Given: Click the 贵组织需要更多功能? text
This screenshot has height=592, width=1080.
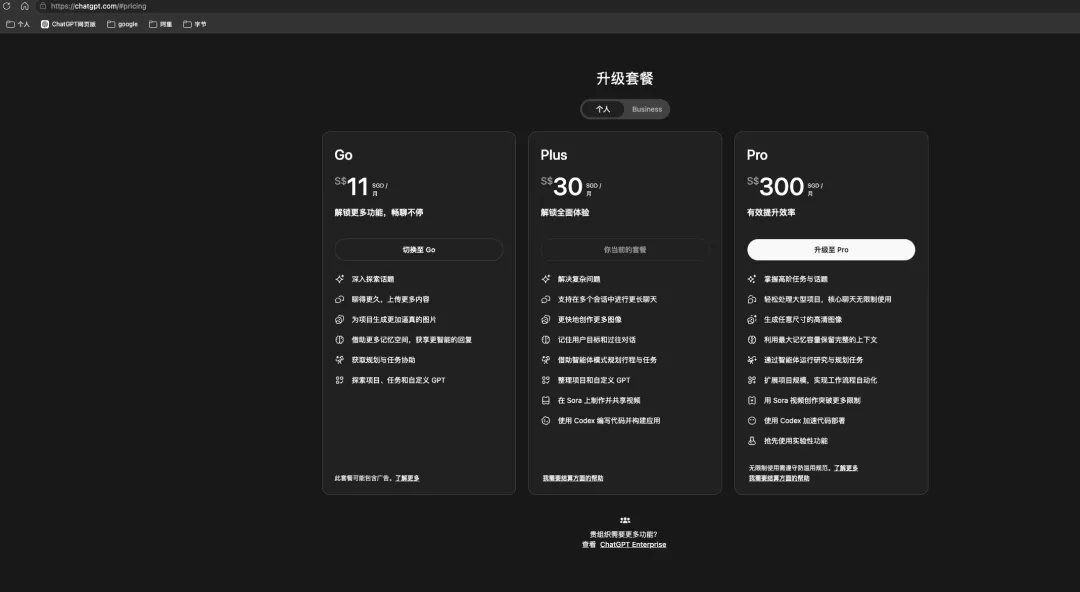Looking at the screenshot, I should click(623, 534).
